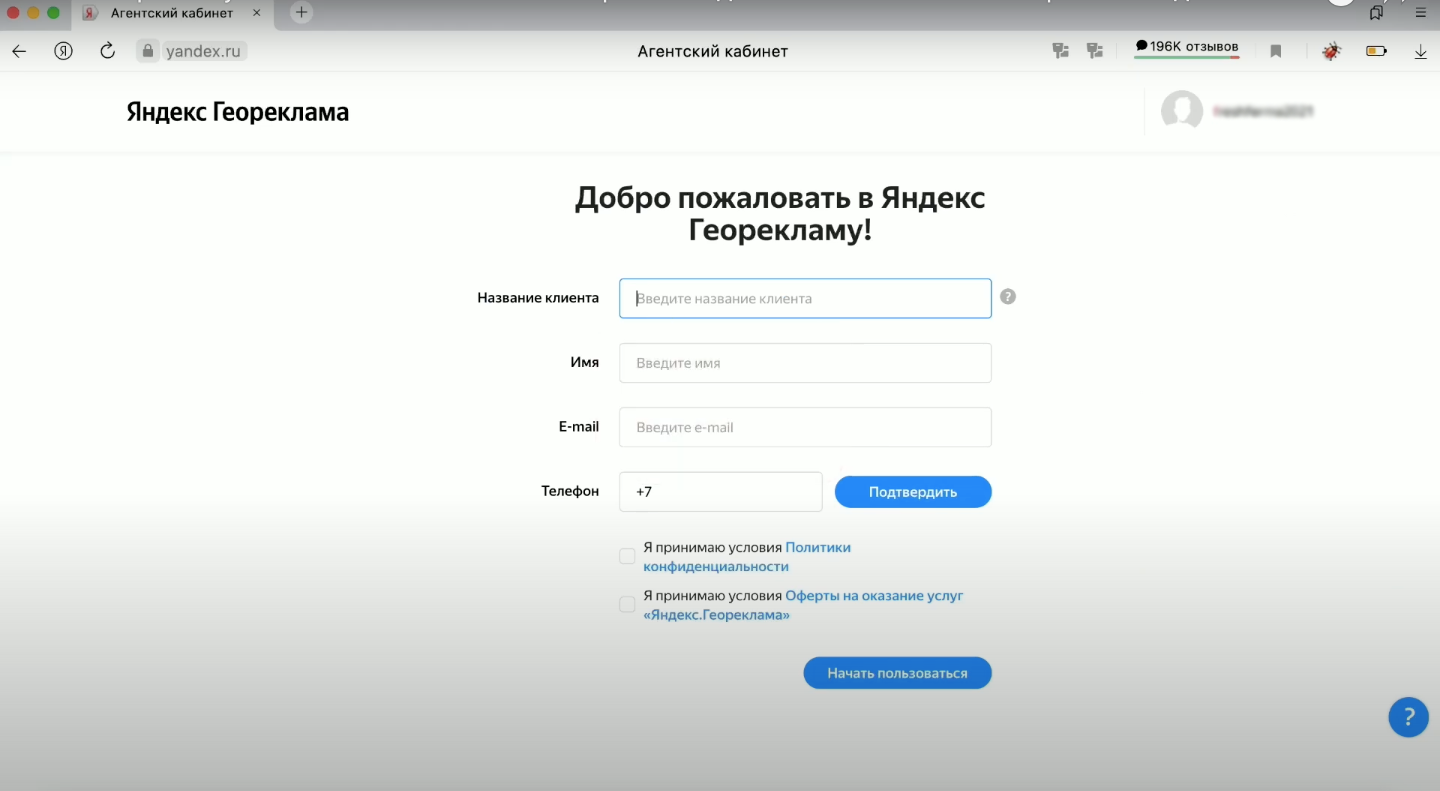Viewport: 1440px width, 791px height.
Task: Click the Начать пользоваться button
Action: [x=897, y=673]
